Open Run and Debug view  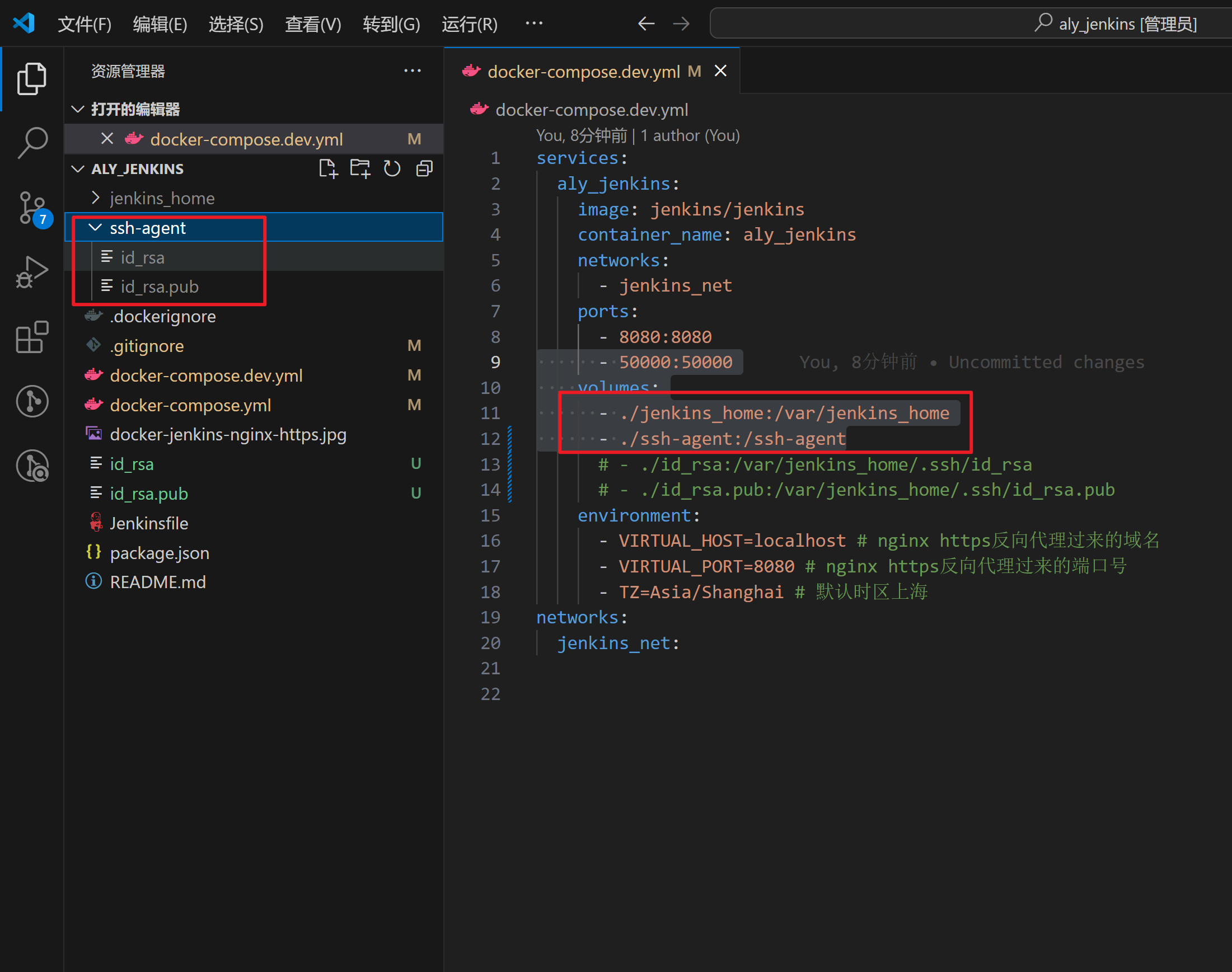tap(32, 272)
